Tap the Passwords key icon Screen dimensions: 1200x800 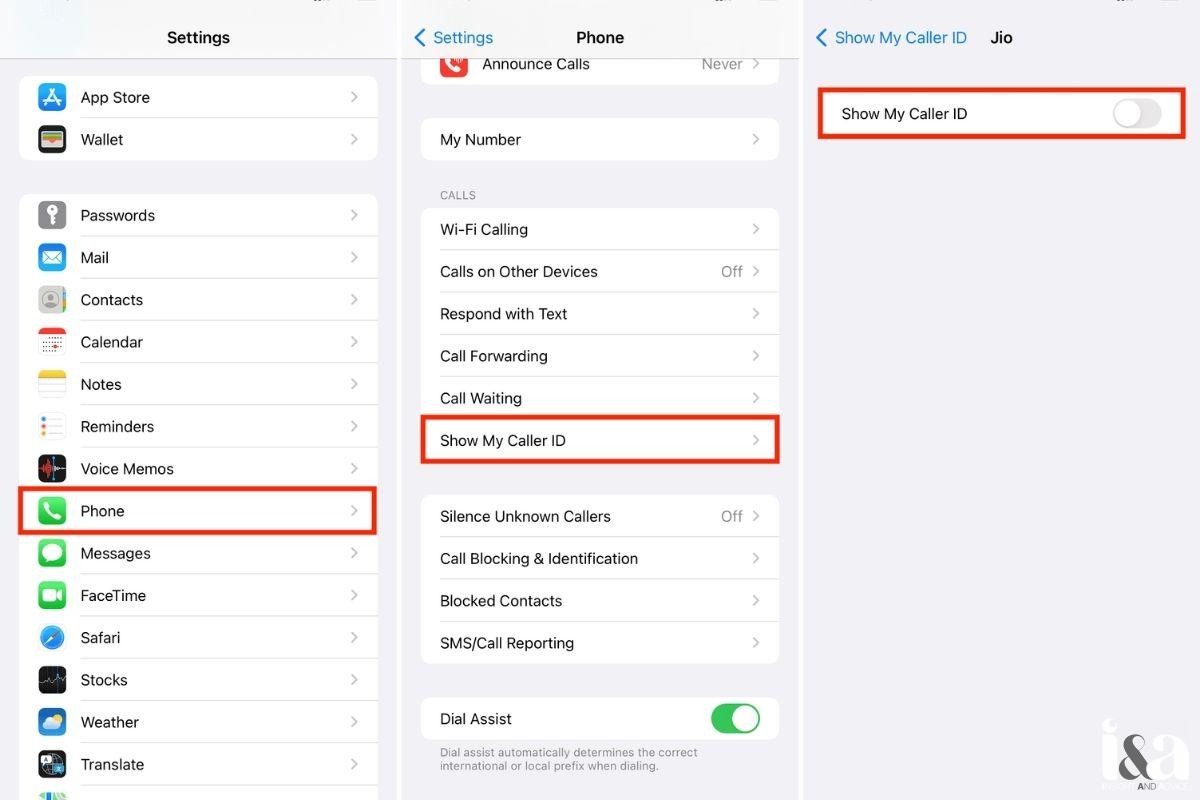click(x=52, y=215)
